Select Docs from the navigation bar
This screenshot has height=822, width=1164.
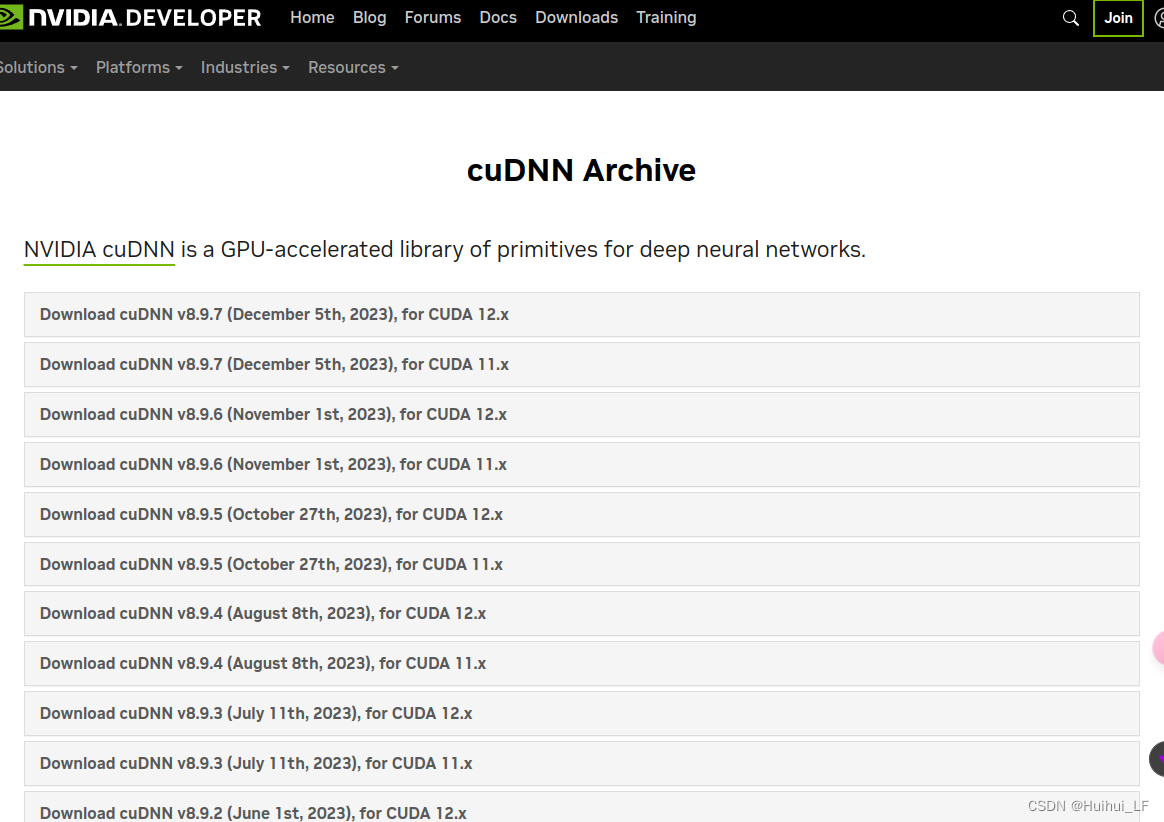pyautogui.click(x=498, y=17)
